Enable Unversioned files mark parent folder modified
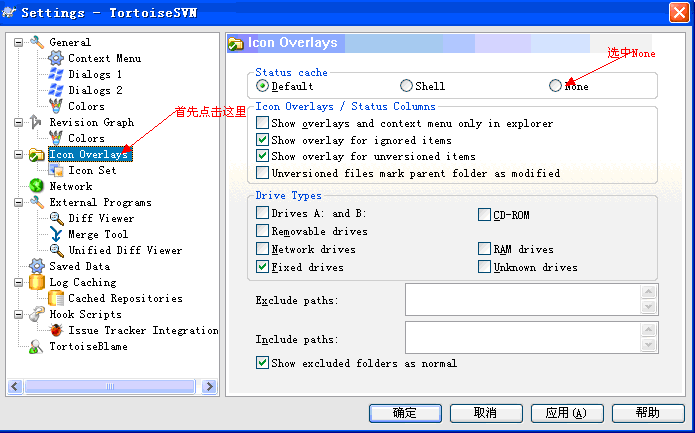695x433 pixels. pos(262,172)
